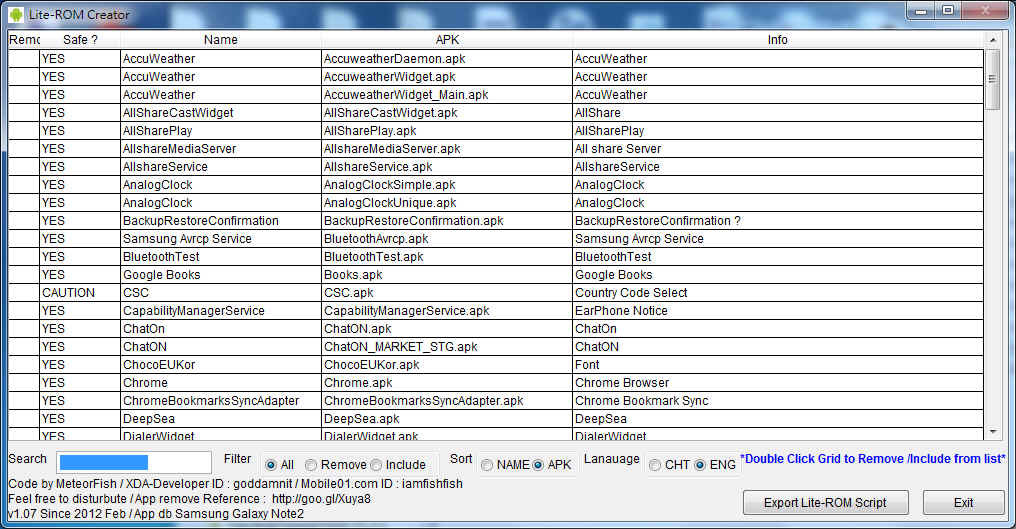This screenshot has width=1016, height=529.
Task: Select the AnalogClockSimple.apk cell
Action: coord(447,185)
